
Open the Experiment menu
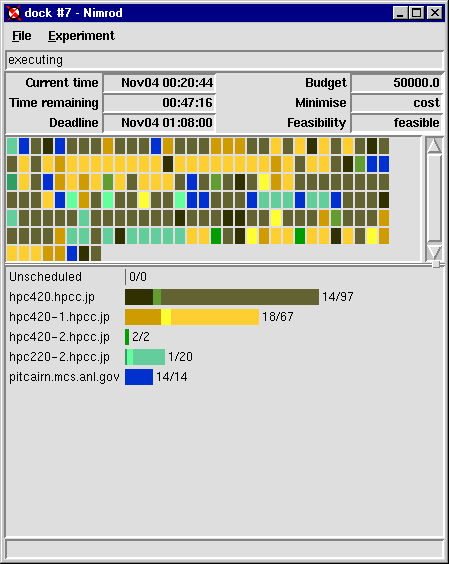[81, 36]
